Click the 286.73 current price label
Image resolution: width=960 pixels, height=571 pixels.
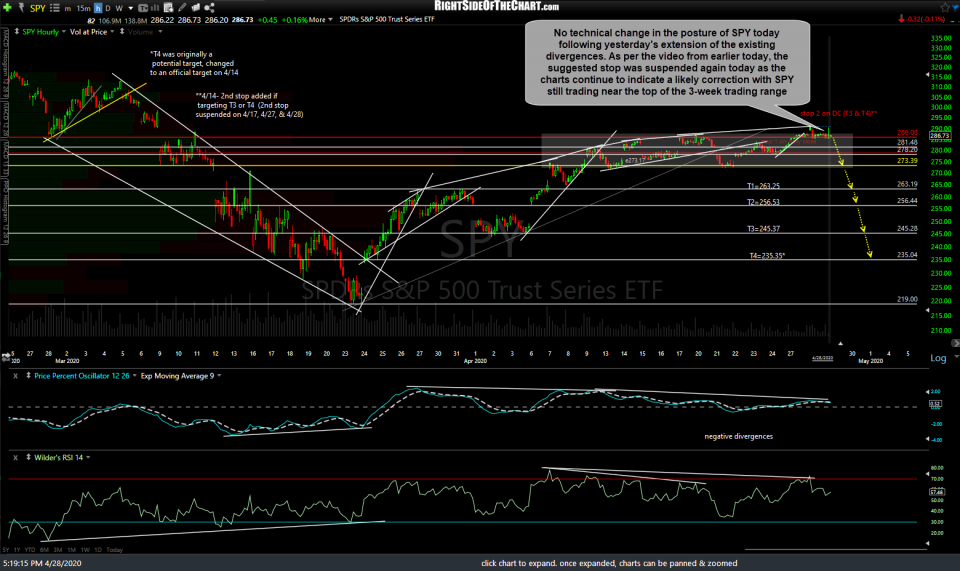point(939,135)
